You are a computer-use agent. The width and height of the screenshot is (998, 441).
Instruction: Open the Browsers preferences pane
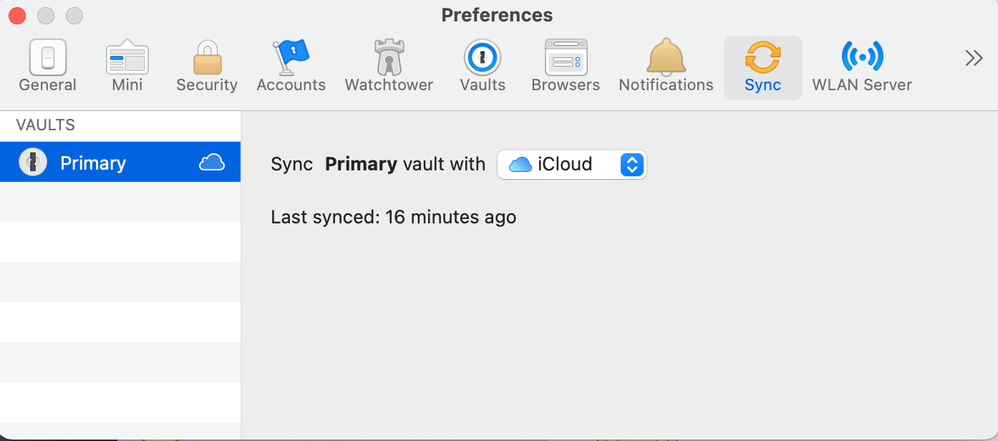(x=565, y=67)
